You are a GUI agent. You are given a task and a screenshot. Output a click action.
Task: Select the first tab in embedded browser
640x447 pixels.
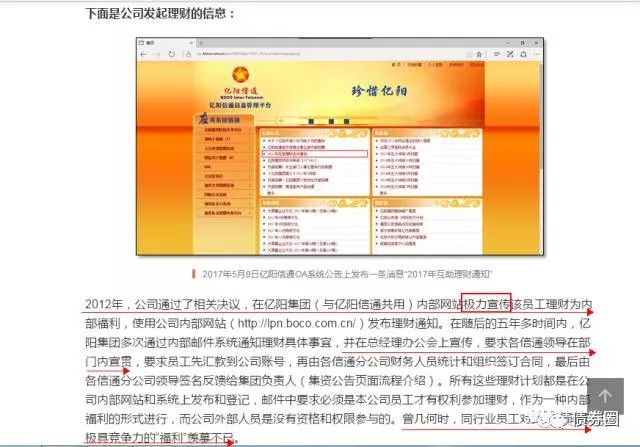coord(167,43)
